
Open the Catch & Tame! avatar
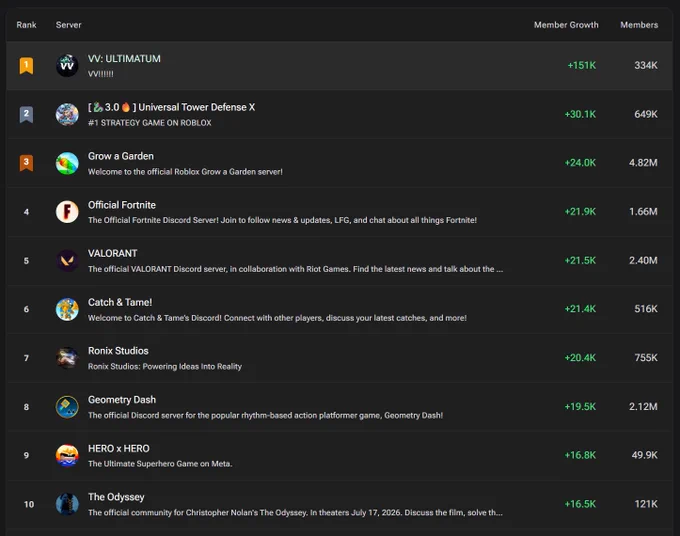(x=67, y=309)
